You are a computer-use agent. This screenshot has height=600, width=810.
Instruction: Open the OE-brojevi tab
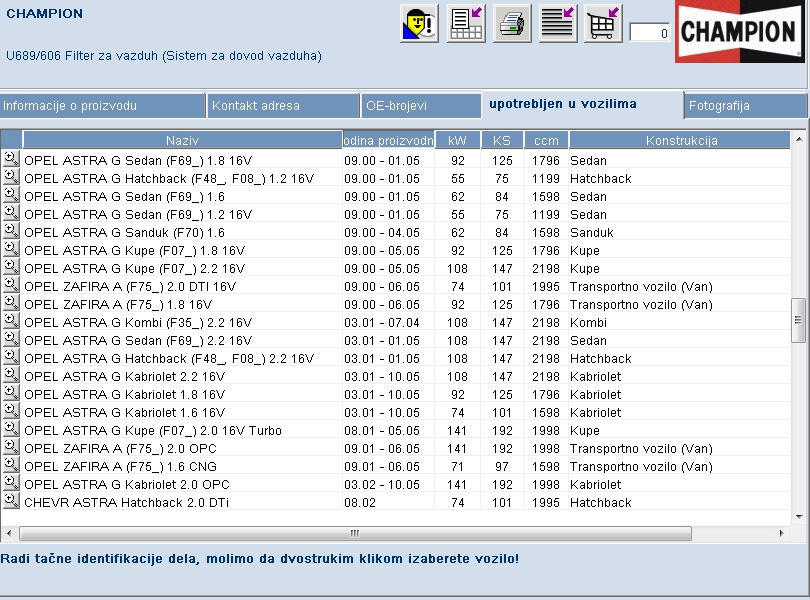tap(420, 106)
